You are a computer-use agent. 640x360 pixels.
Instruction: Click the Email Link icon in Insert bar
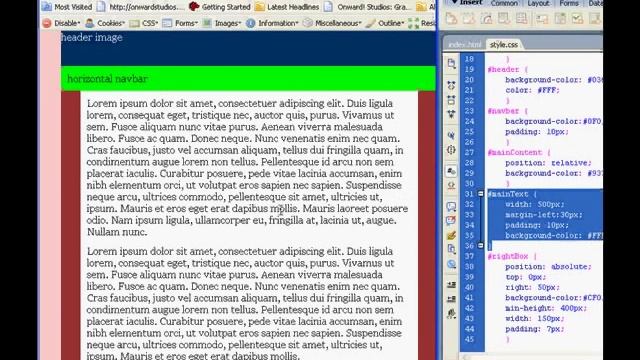pyautogui.click(x=469, y=19)
